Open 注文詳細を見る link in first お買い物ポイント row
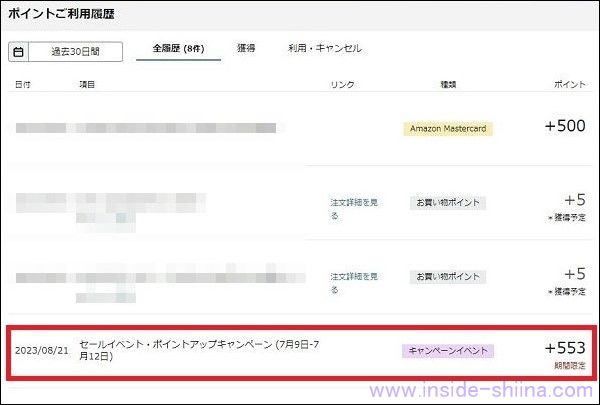This screenshot has height=405, width=600. (x=354, y=209)
